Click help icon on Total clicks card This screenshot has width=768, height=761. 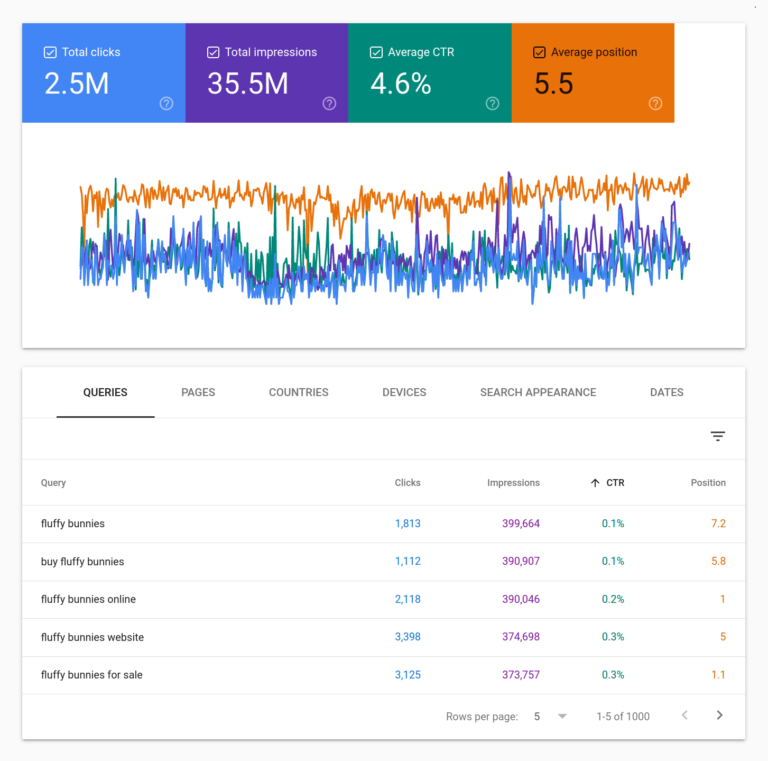(166, 103)
